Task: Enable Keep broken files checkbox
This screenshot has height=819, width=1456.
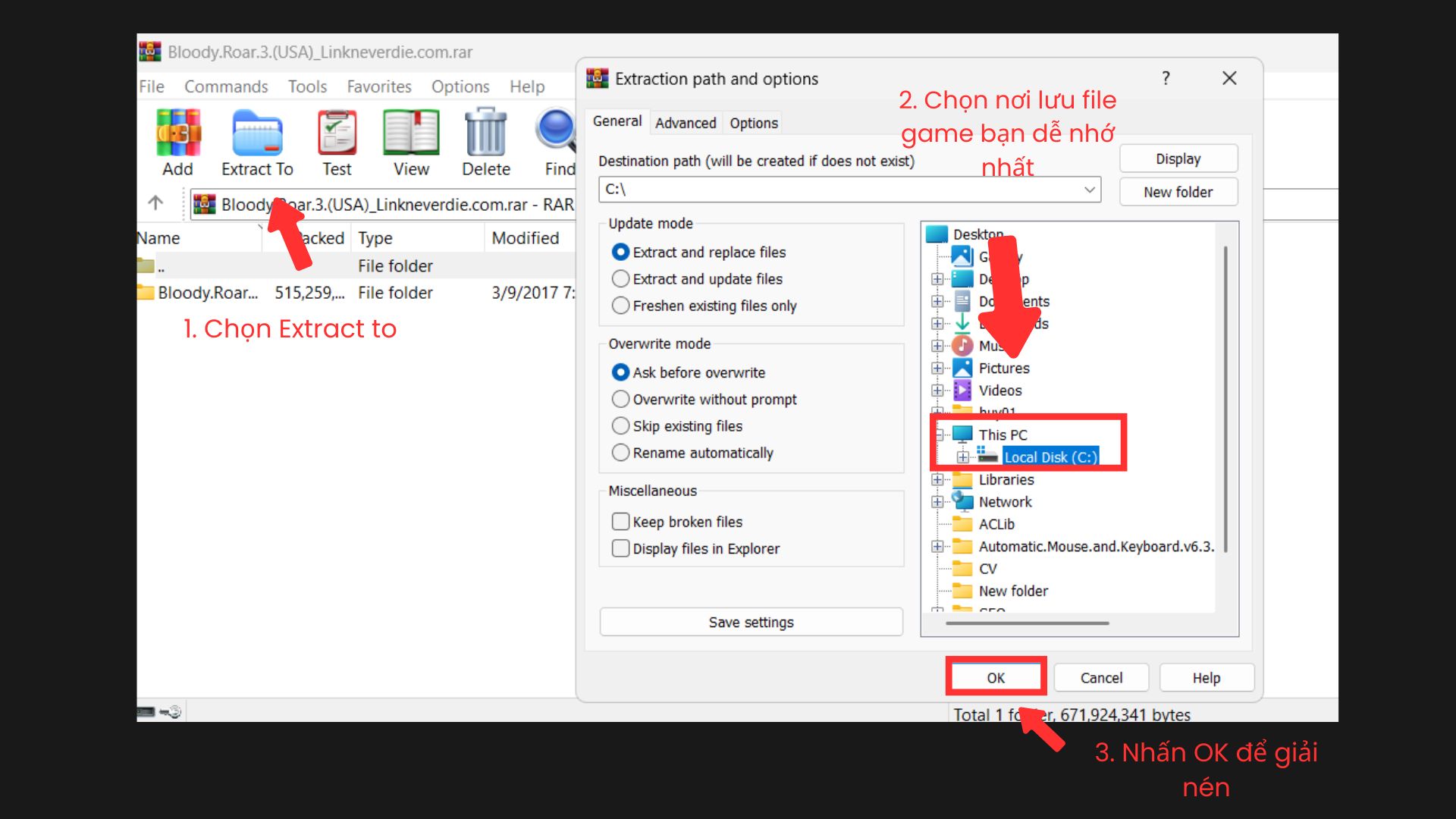Action: point(620,522)
